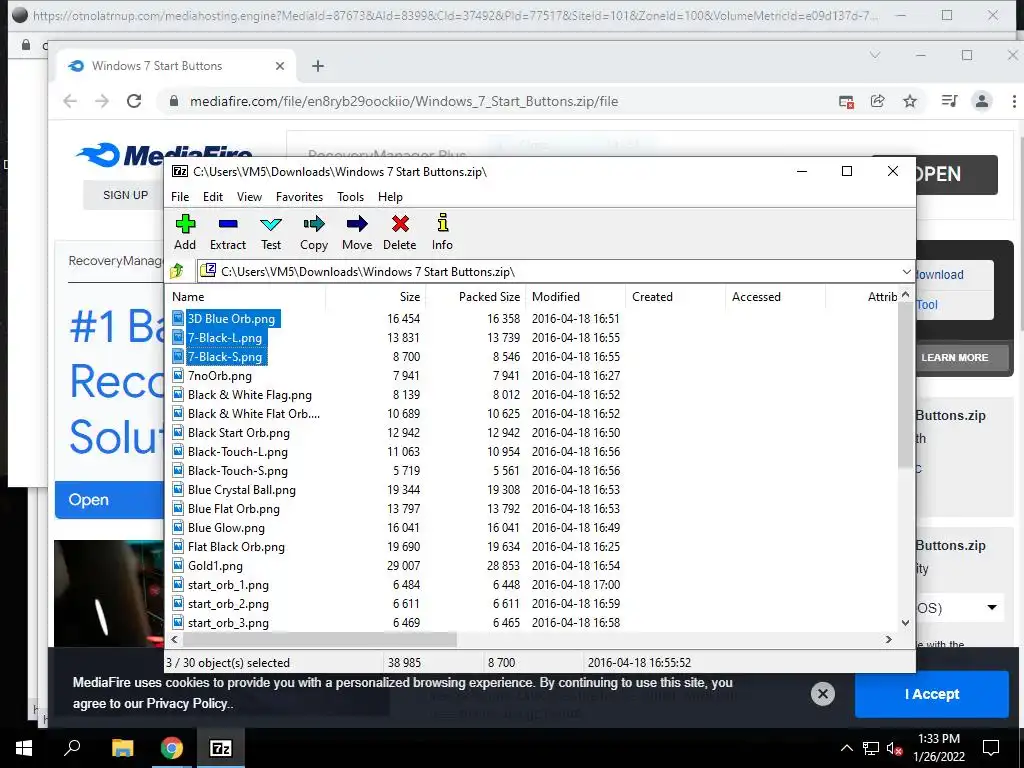Expand the 7-Zip address path dropdown

pos(906,272)
